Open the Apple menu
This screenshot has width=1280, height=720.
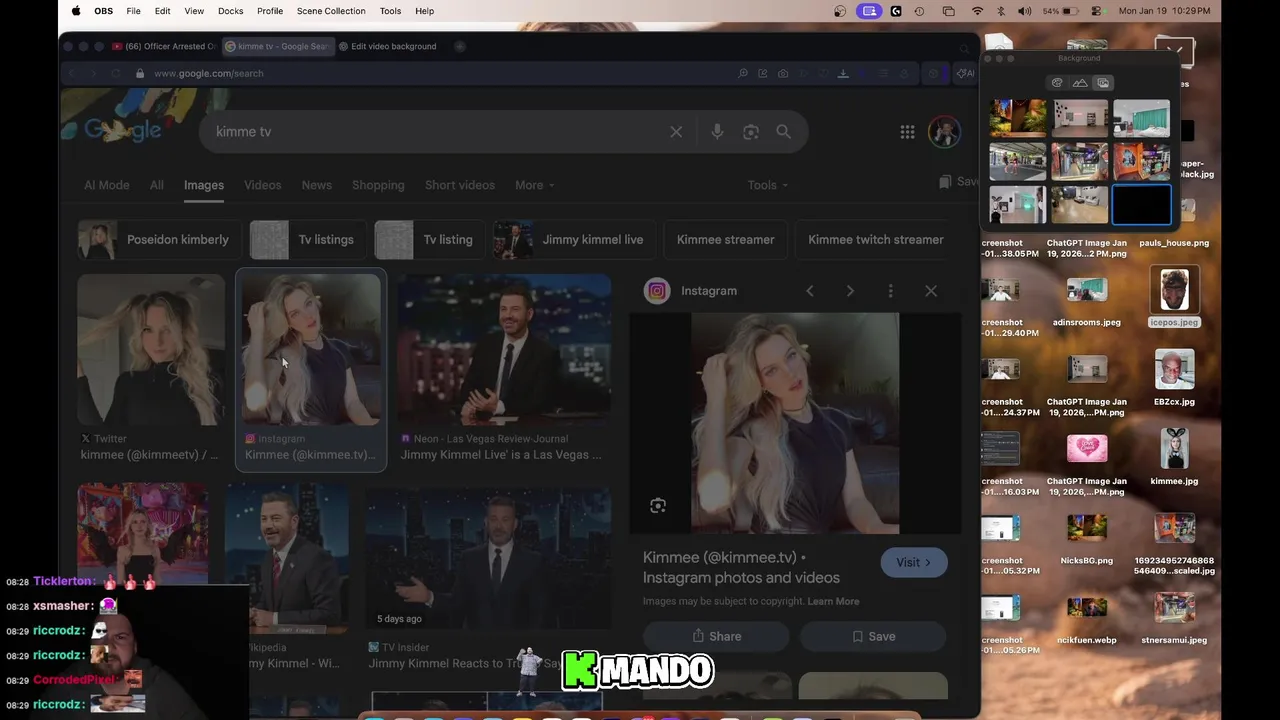[76, 11]
